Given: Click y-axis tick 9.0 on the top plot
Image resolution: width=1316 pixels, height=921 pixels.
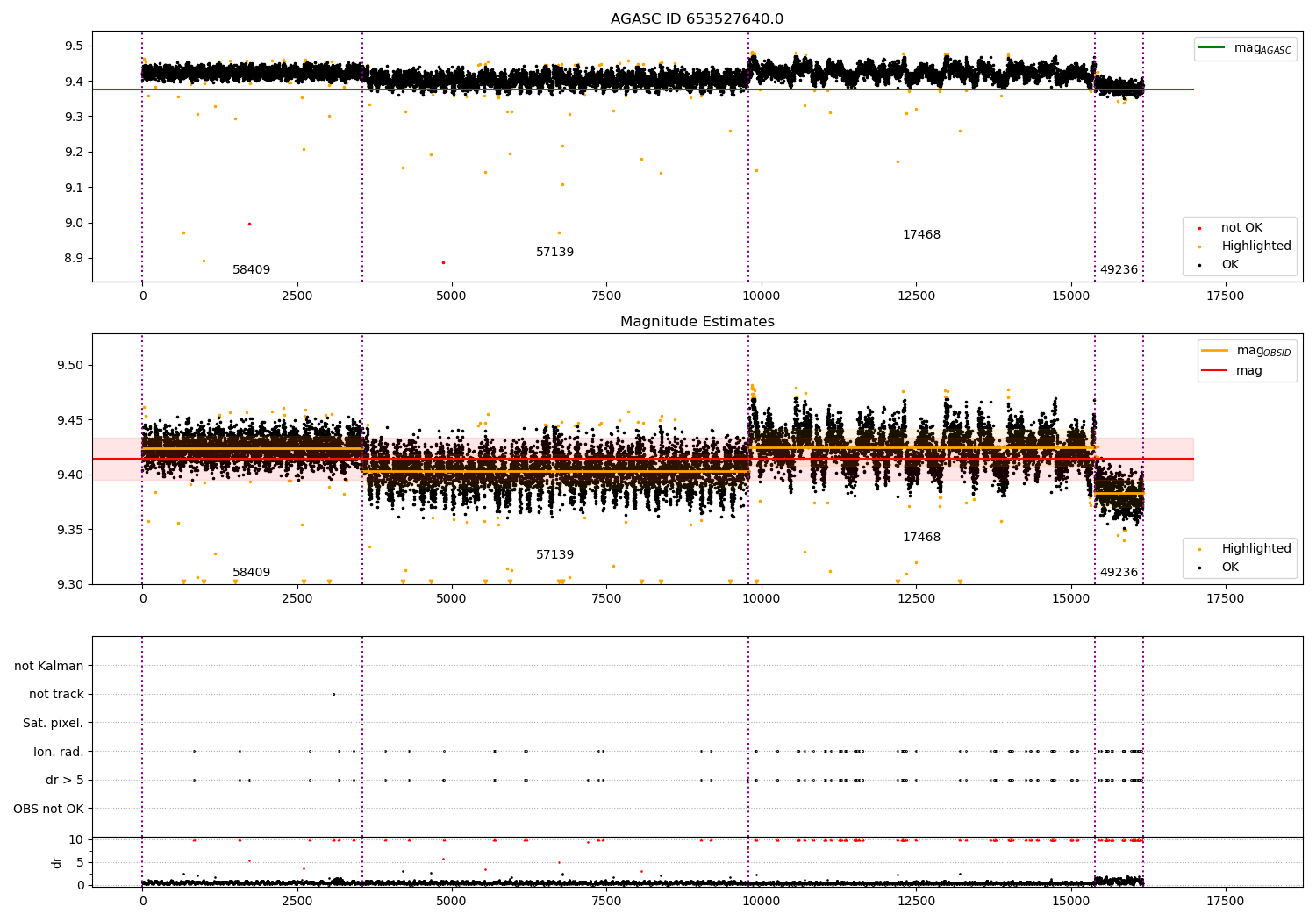Looking at the screenshot, I should 75,223.
